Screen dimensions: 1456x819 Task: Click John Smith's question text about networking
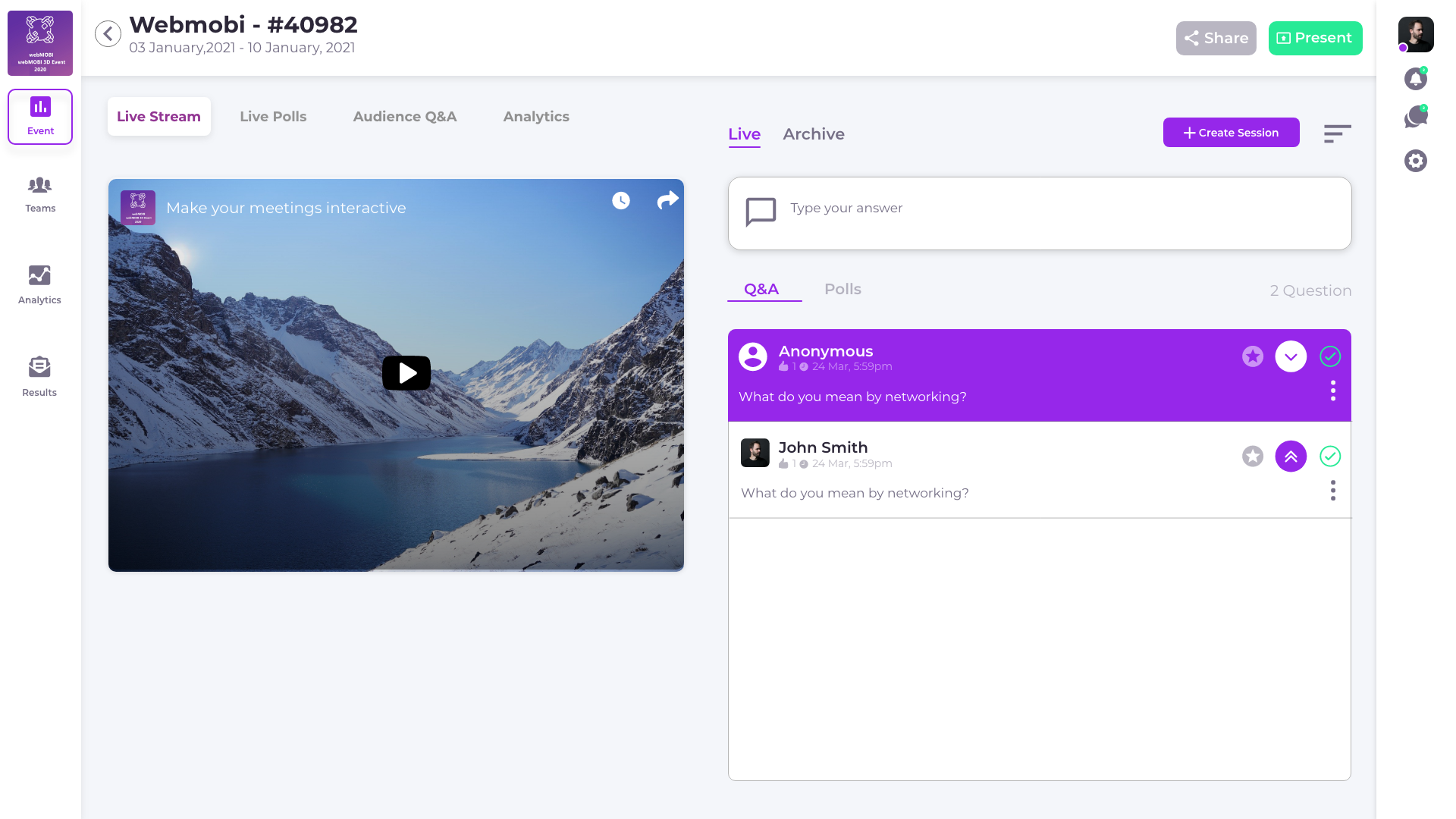coord(855,493)
